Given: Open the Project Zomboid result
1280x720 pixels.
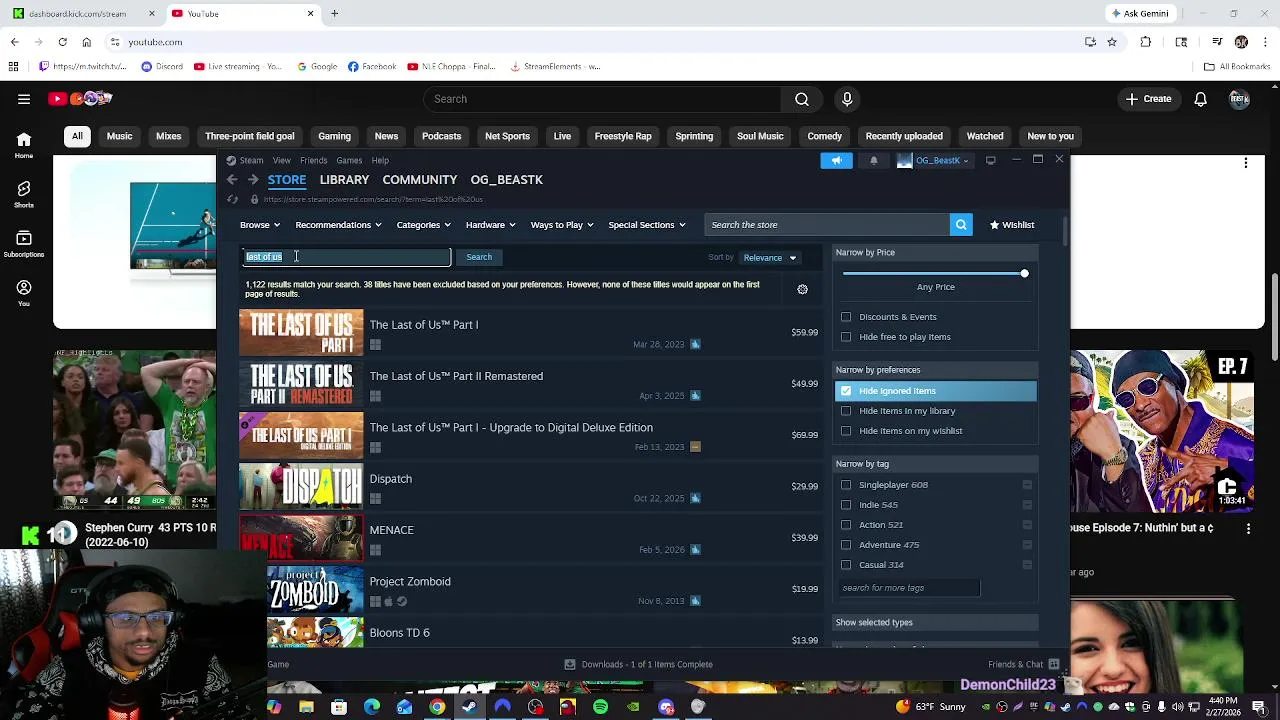Looking at the screenshot, I should pos(530,589).
